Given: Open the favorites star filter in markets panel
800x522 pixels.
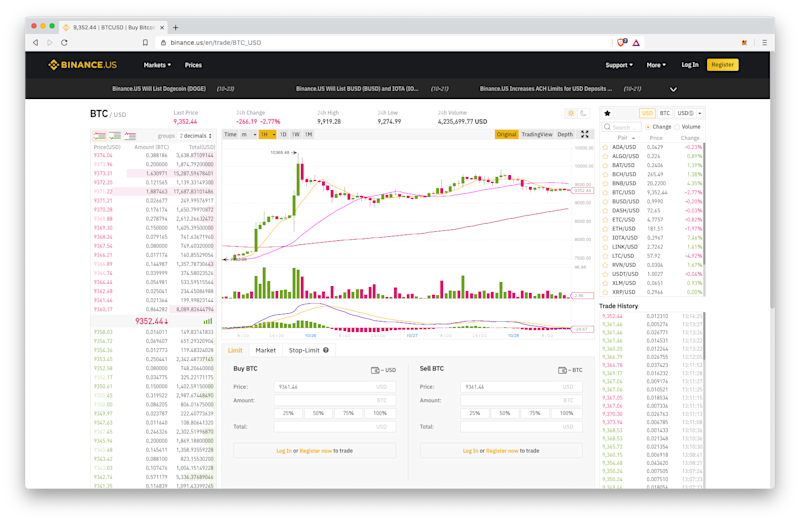Looking at the screenshot, I should 607,113.
